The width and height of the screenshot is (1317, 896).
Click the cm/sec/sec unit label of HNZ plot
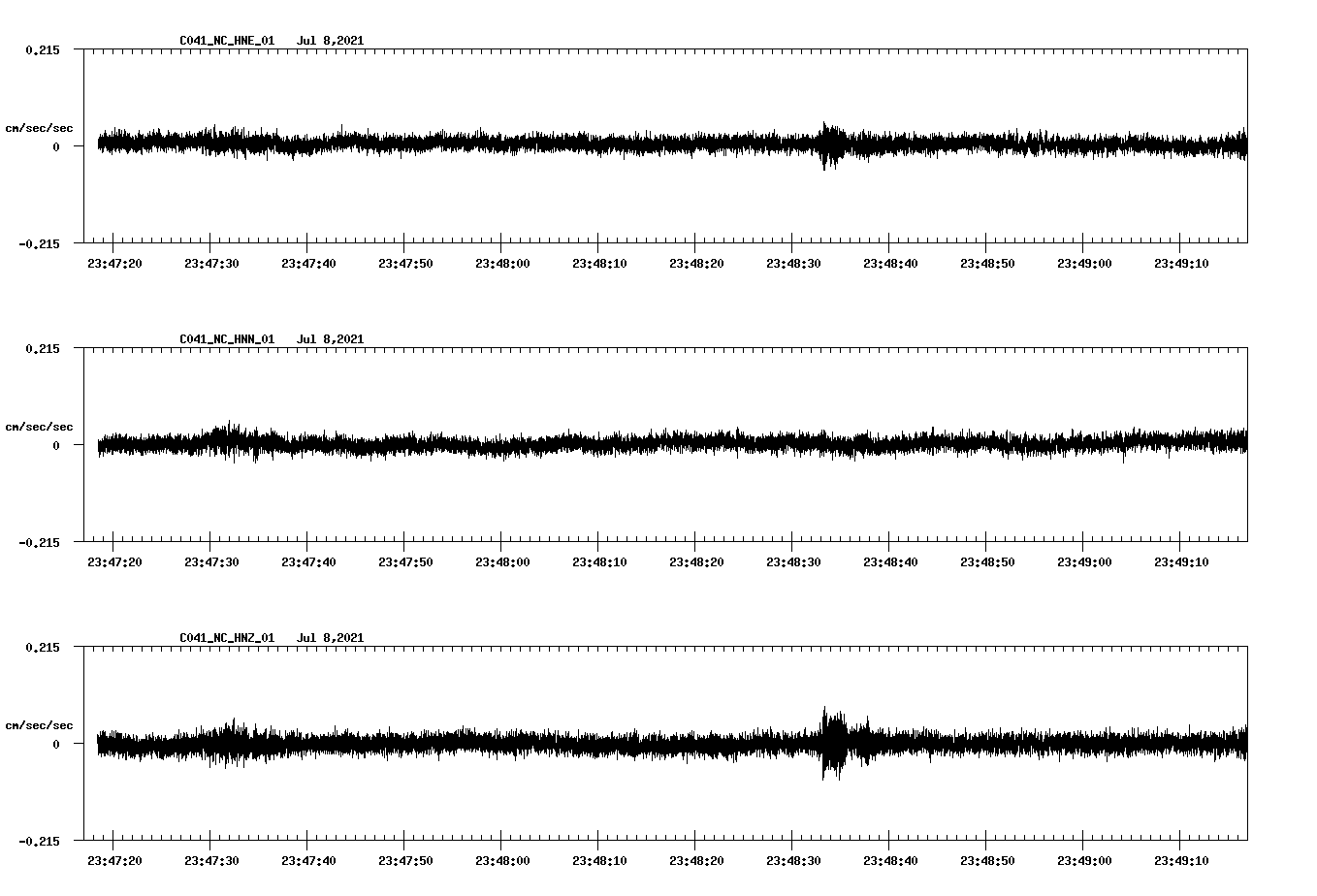tap(39, 725)
